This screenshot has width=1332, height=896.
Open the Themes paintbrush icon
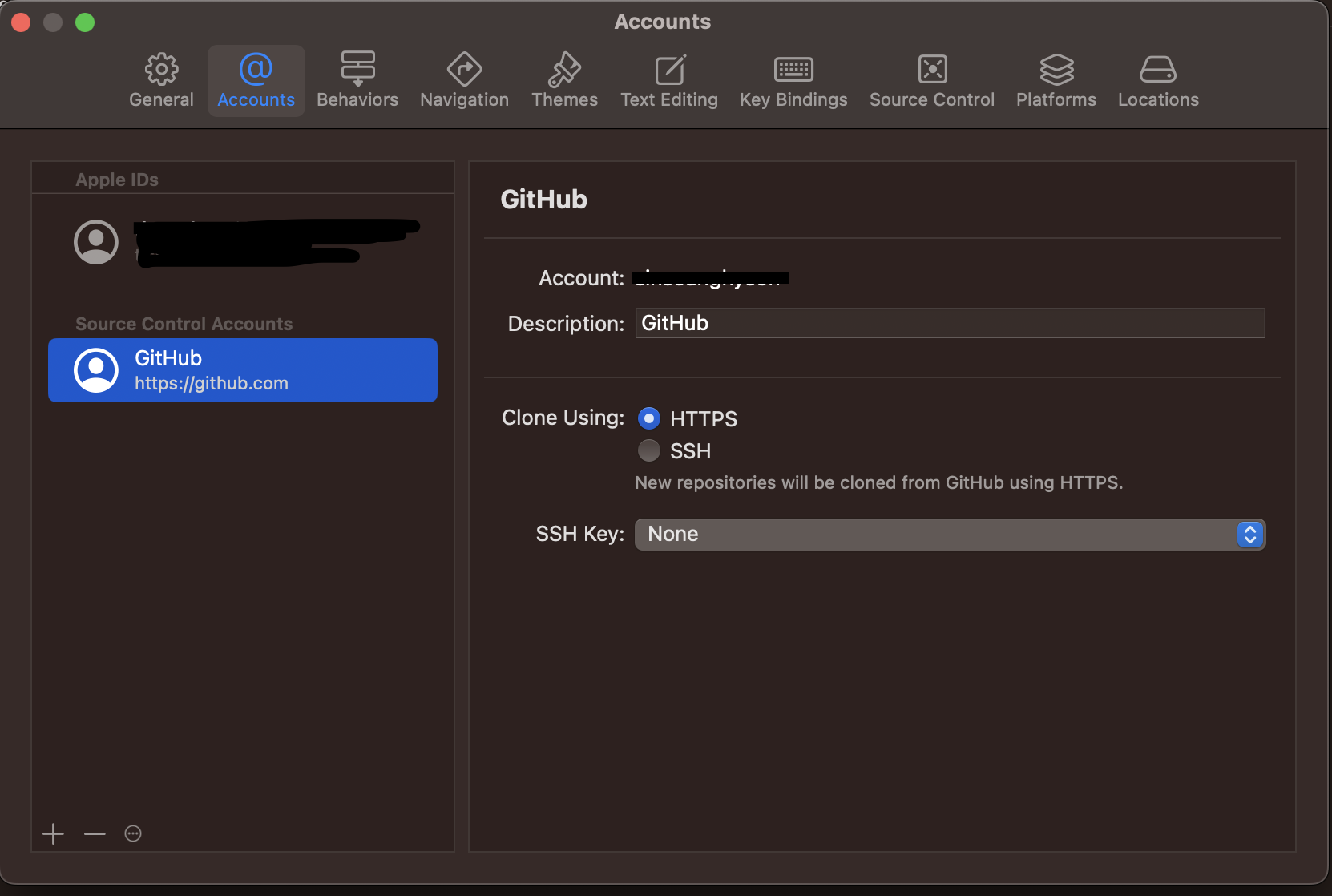(x=564, y=69)
